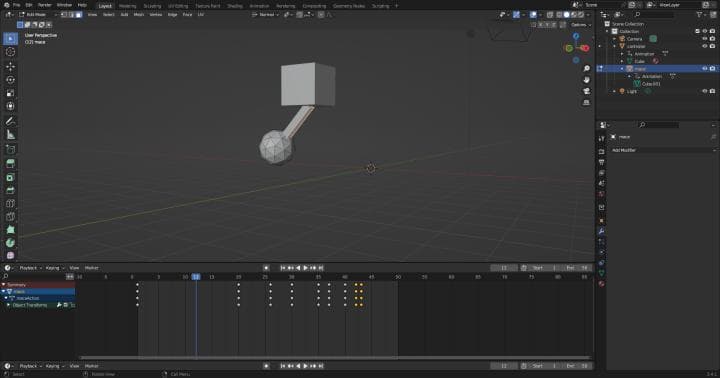Open the Add Modifier dropdown

[x=664, y=150]
